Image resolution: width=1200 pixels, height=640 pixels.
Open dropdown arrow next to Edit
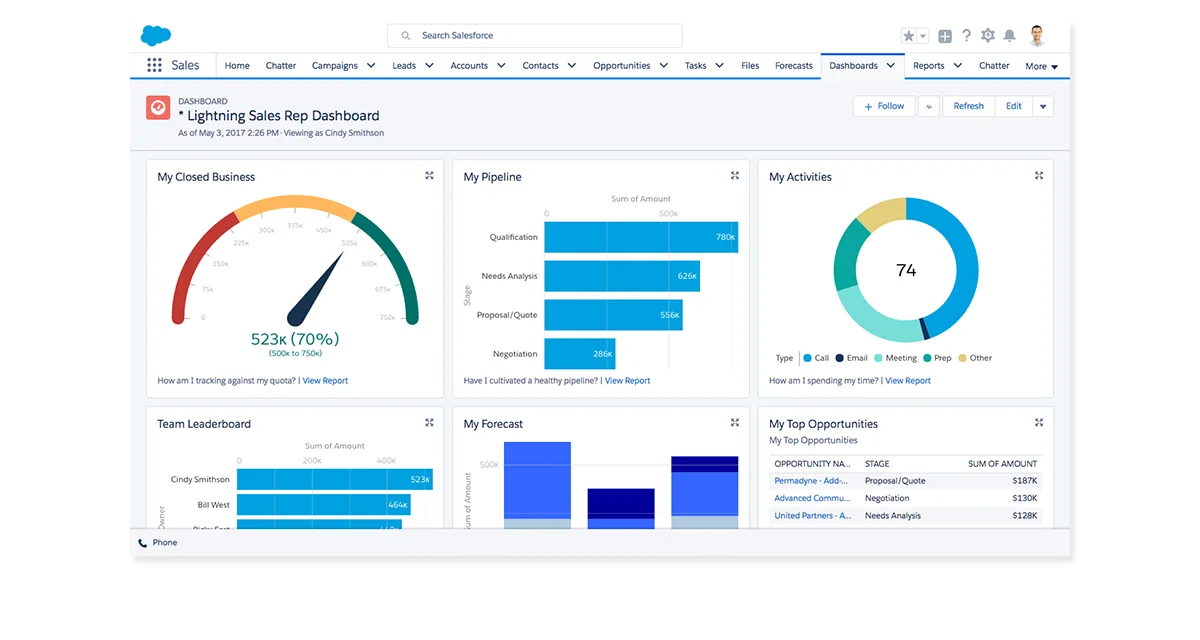point(1043,106)
